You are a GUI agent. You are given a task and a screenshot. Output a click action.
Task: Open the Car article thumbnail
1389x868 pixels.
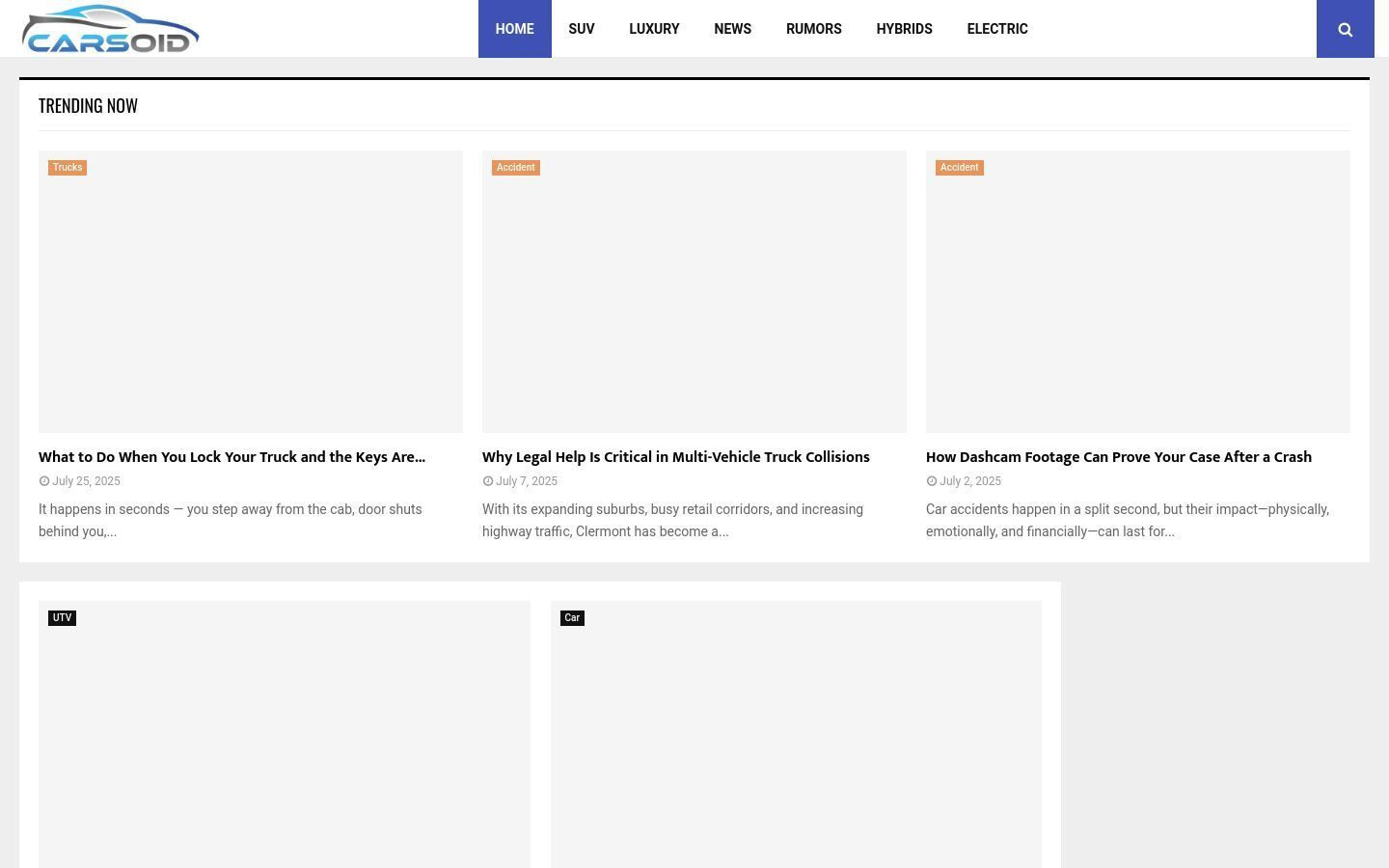(796, 734)
